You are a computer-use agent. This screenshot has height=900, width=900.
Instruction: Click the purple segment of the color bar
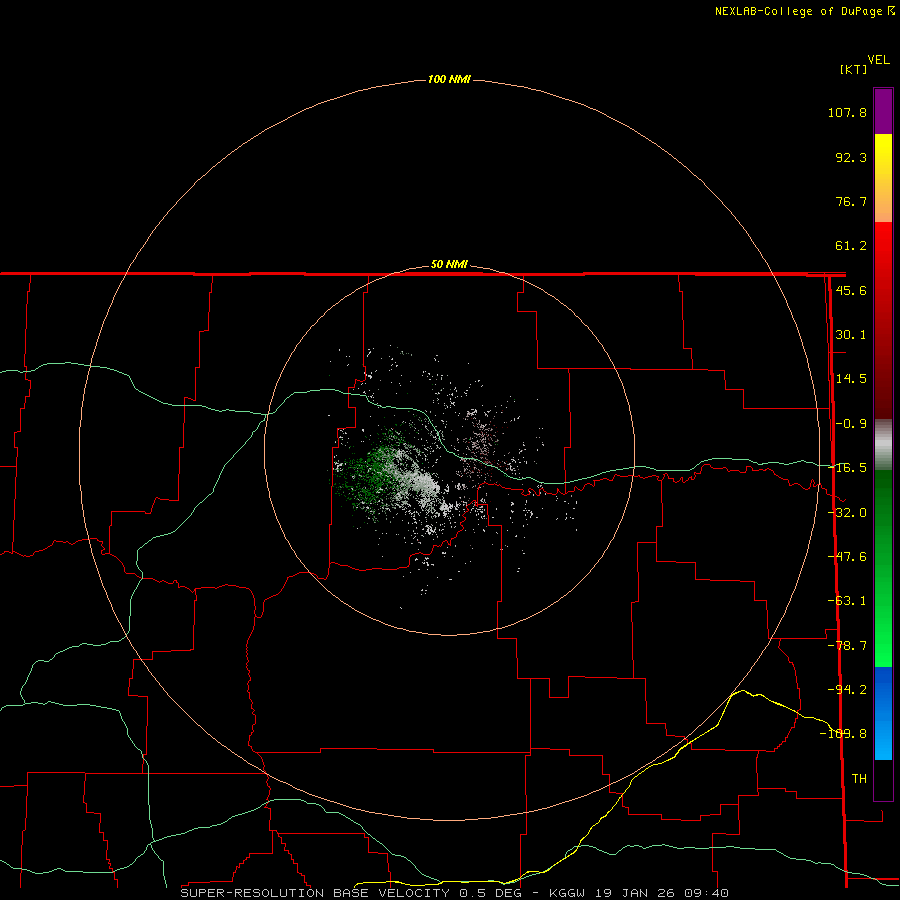click(x=883, y=112)
